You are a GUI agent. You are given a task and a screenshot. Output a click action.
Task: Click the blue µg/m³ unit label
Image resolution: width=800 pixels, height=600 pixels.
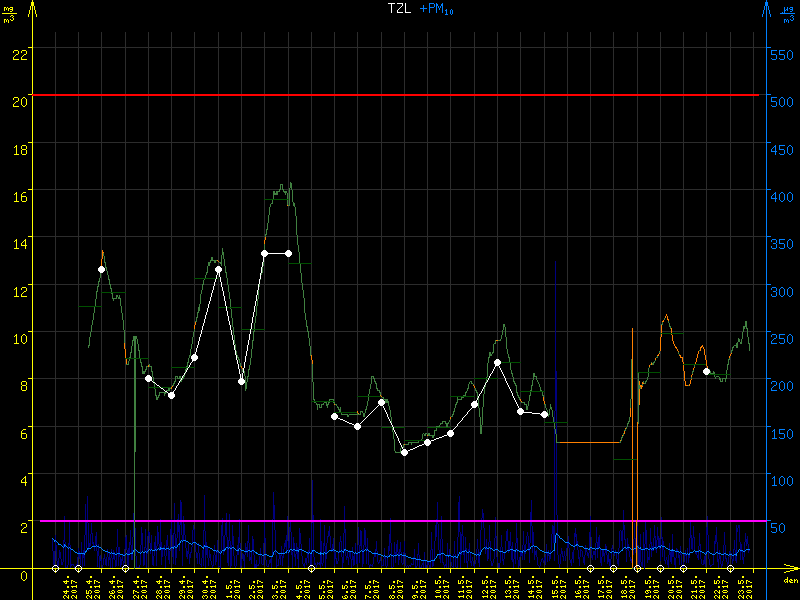click(x=788, y=13)
